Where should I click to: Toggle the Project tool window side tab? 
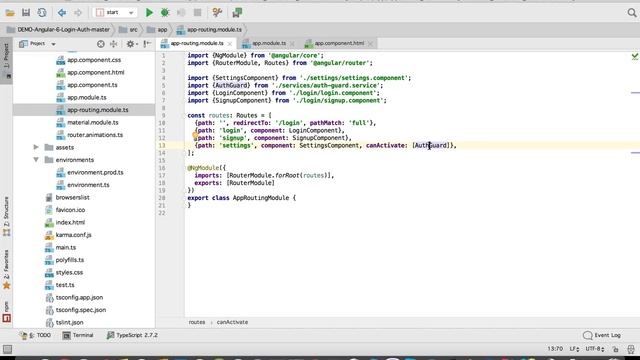(6, 60)
